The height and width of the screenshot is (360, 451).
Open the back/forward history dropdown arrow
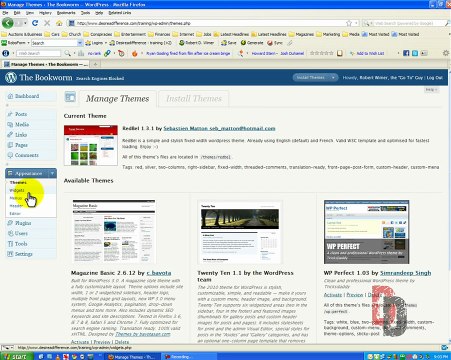click(25, 23)
